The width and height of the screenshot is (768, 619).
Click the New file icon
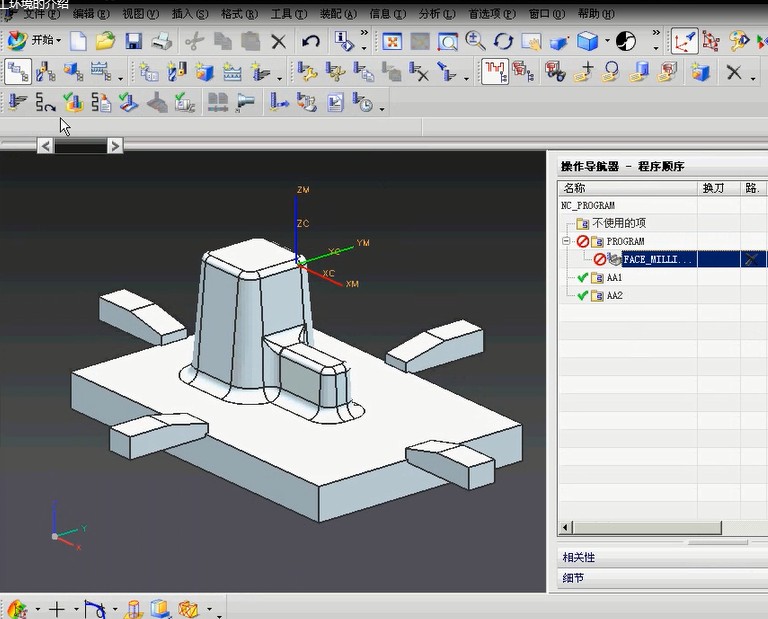point(78,41)
